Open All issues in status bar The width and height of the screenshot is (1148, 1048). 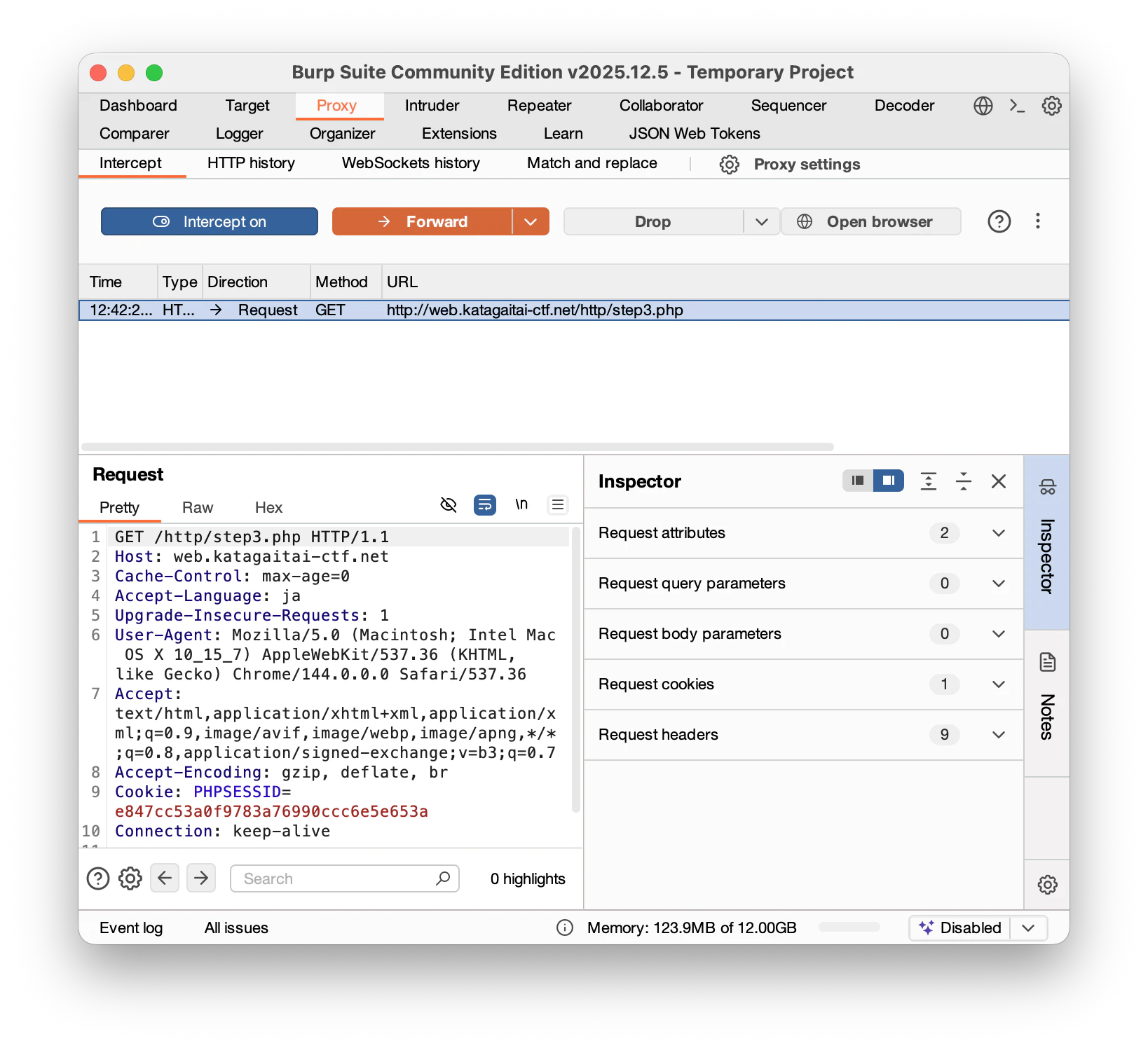point(236,928)
